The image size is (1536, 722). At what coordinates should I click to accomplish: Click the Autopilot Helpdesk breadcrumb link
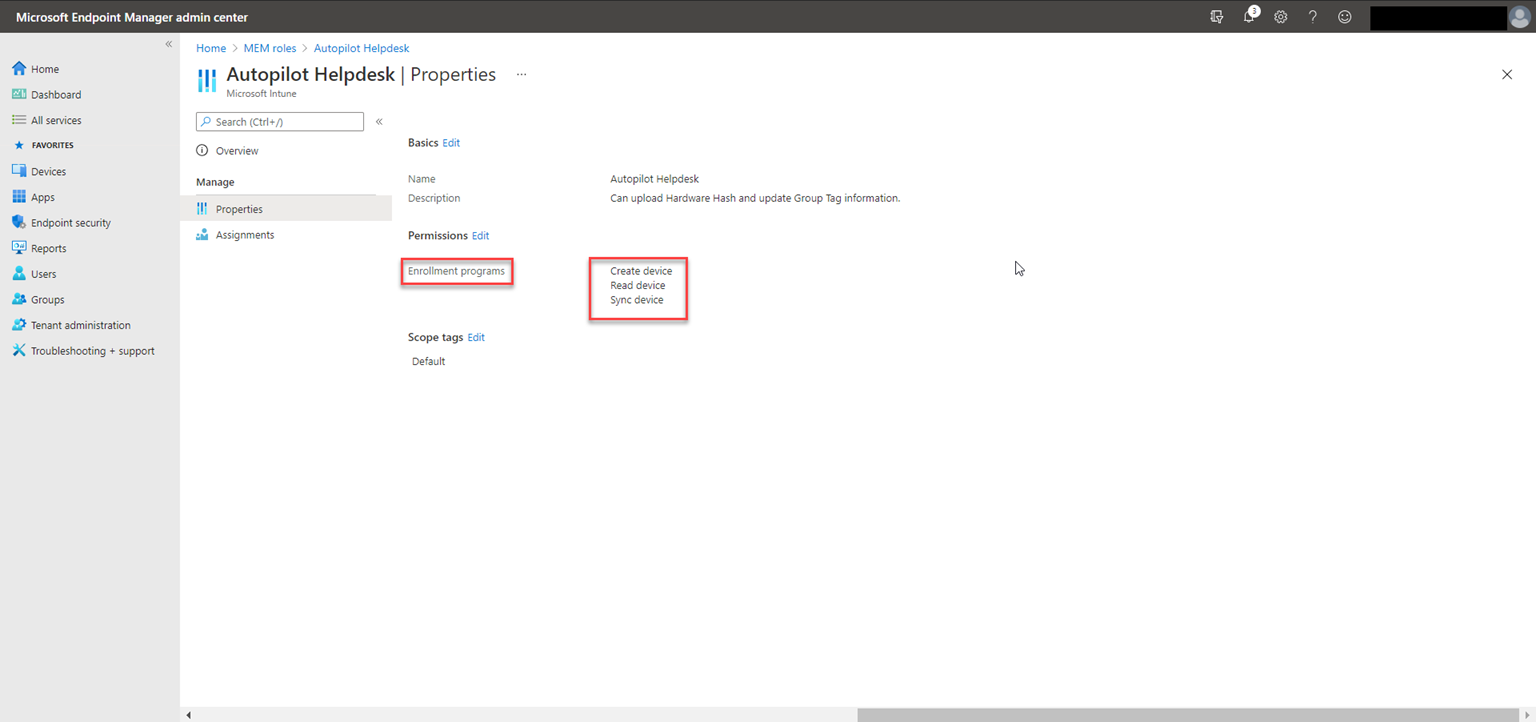pos(361,48)
